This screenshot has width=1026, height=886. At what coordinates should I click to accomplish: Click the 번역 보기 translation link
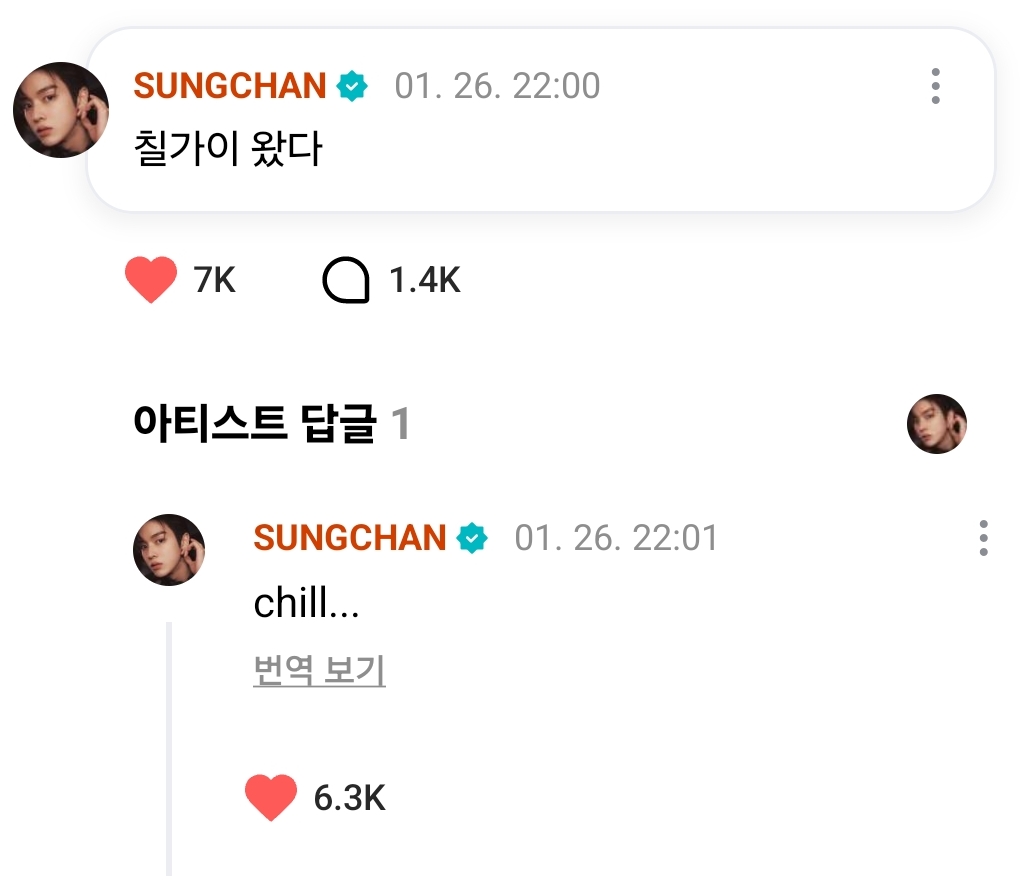[x=320, y=671]
